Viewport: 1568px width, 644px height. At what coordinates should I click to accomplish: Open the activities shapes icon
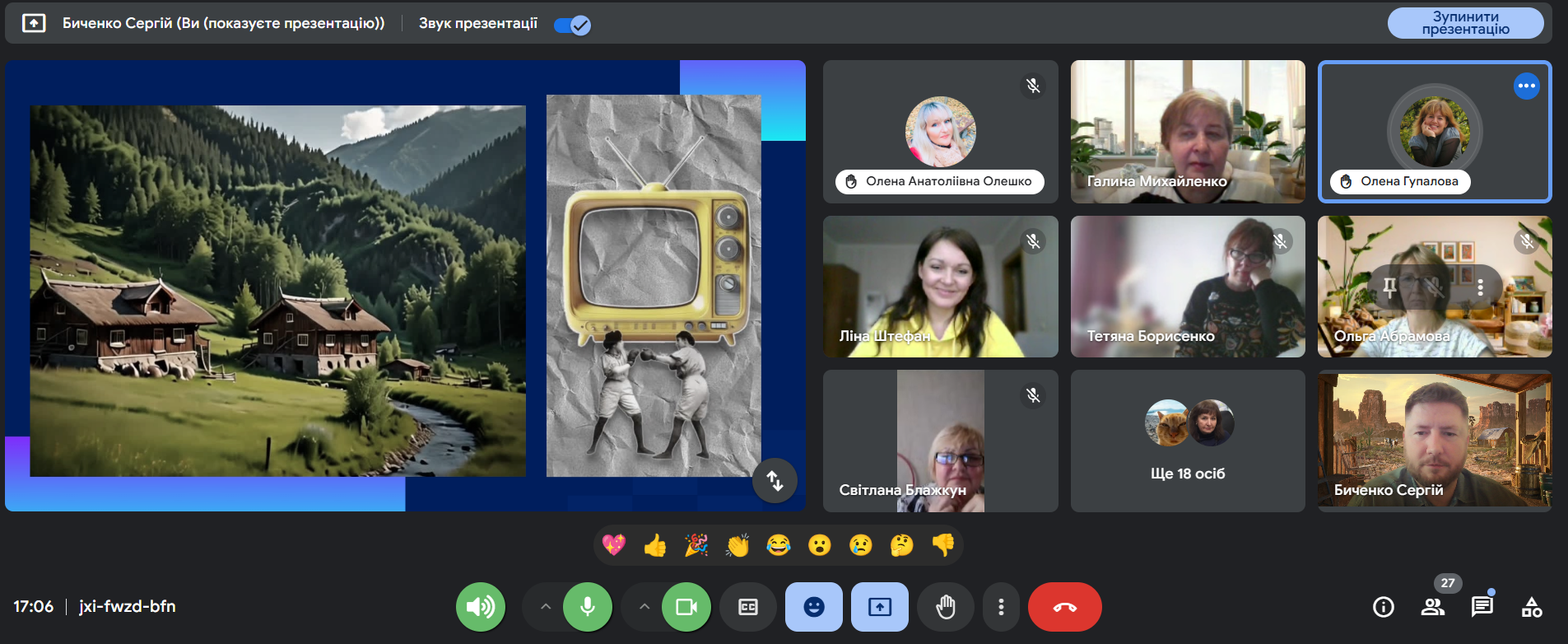[1531, 607]
